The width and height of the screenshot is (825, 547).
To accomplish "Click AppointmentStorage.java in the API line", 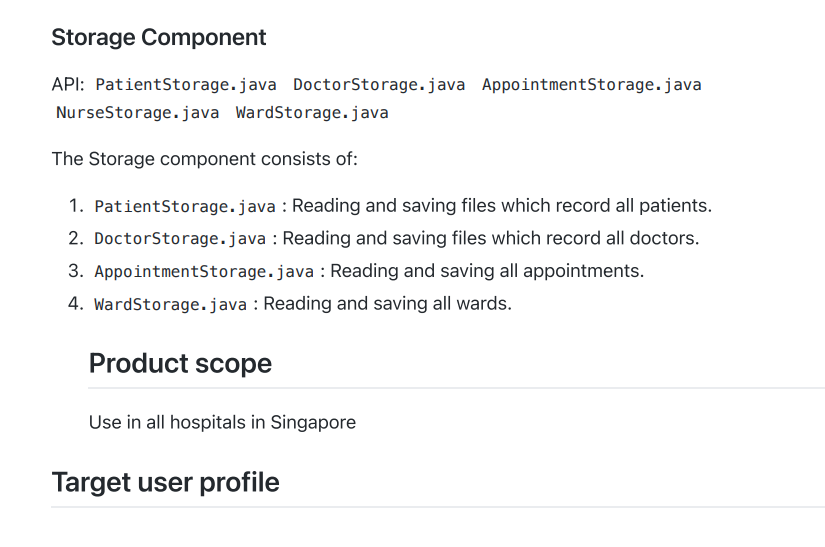I will 591,85.
